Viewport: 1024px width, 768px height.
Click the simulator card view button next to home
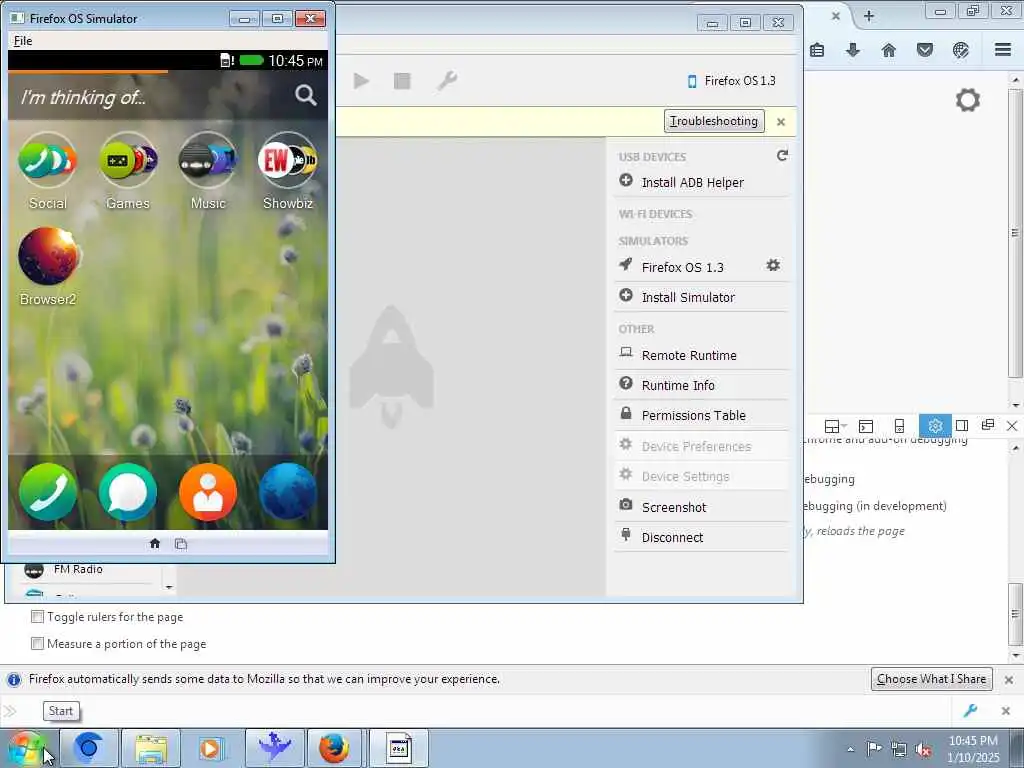[181, 543]
